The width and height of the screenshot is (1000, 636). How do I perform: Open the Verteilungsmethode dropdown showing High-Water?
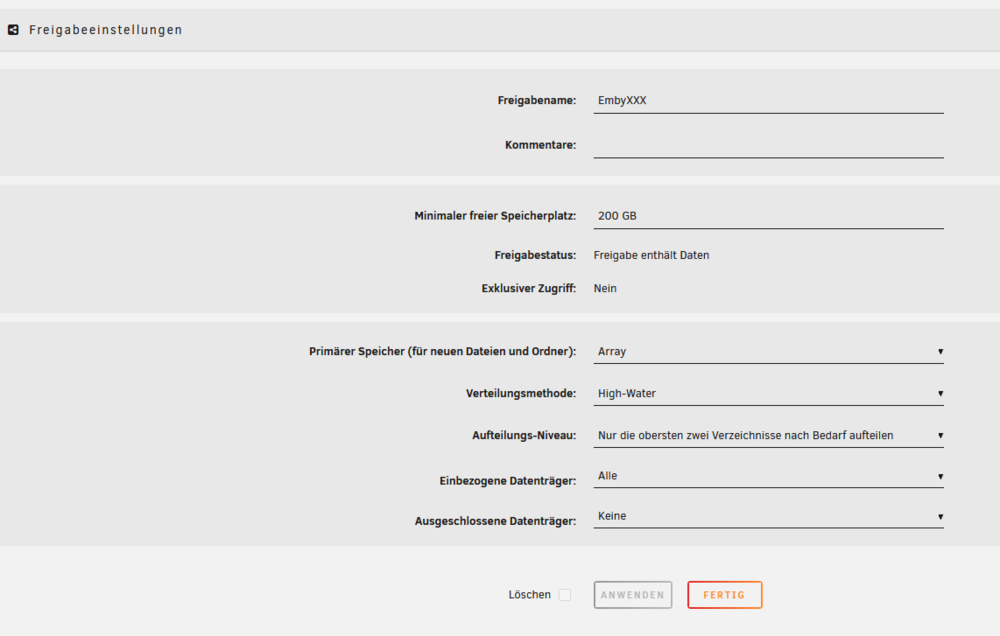(x=768, y=394)
